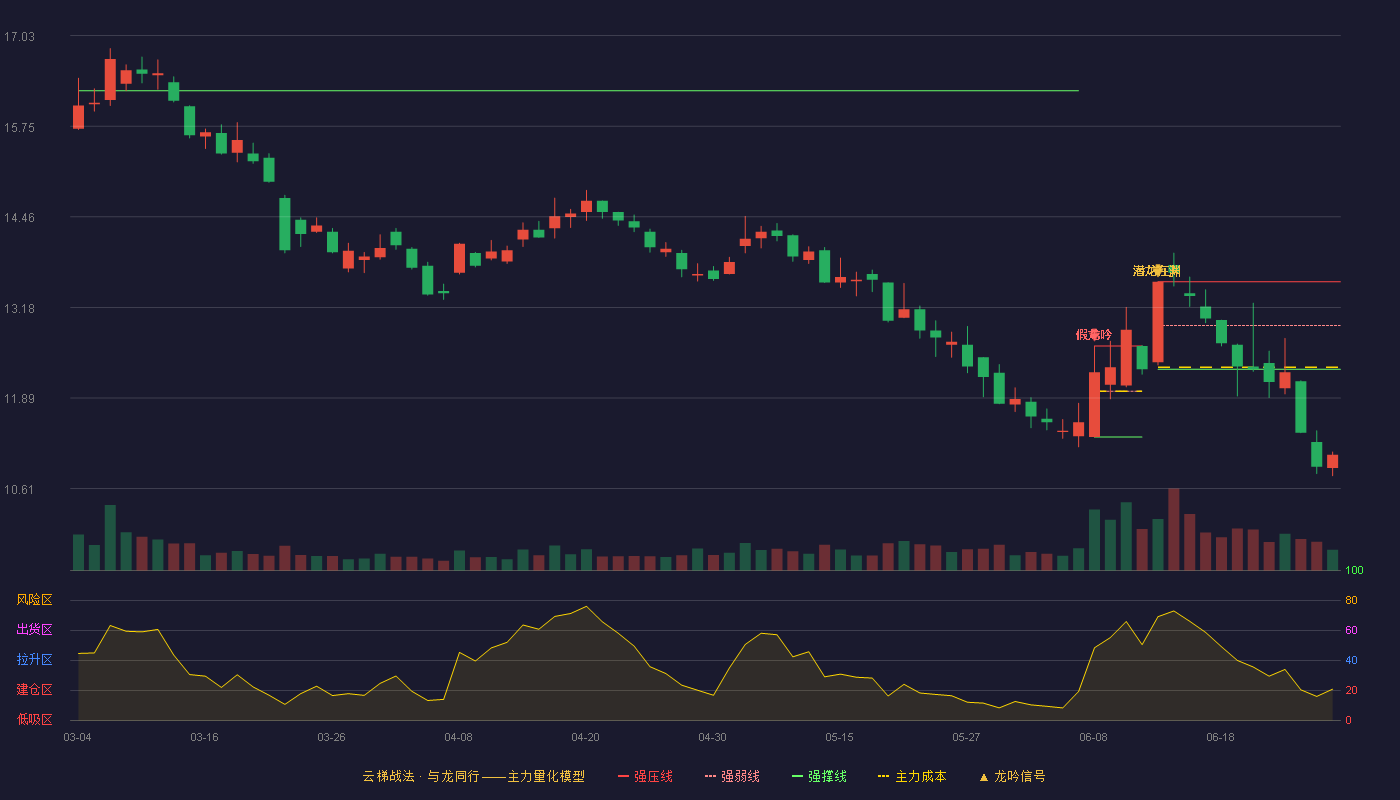Screen dimensions: 1400x800
Task: Select the 假龙吟 signal annotation
Action: pyautogui.click(x=1093, y=335)
